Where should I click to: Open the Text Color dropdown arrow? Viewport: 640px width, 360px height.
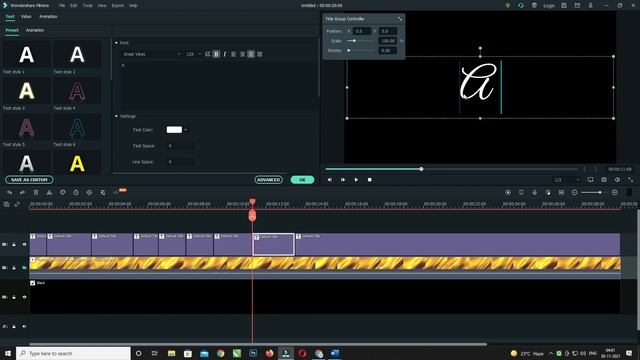click(x=186, y=130)
